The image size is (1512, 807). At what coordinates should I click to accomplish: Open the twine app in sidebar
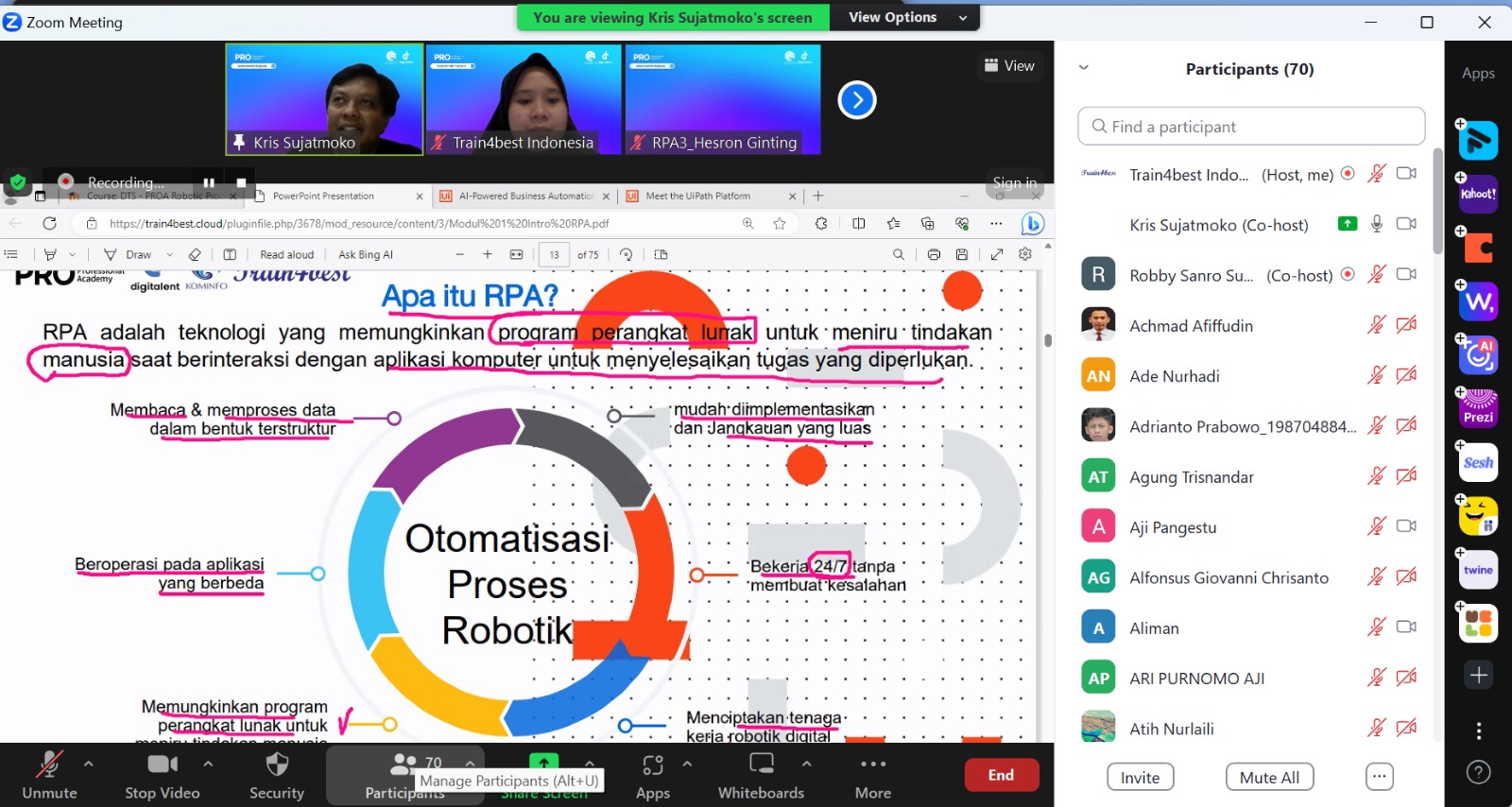click(x=1478, y=570)
